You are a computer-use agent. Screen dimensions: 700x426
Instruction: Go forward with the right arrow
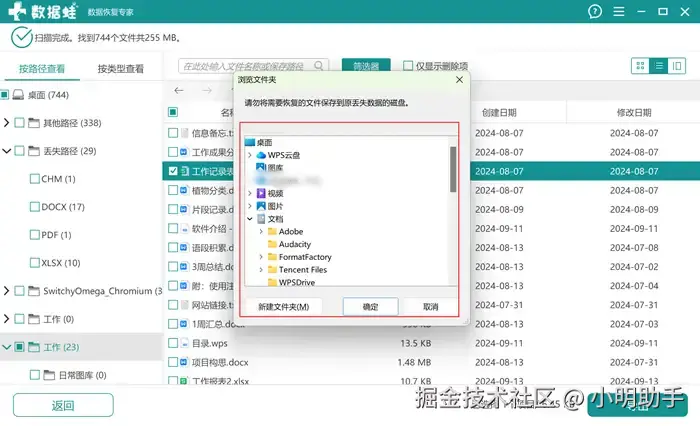pos(206,90)
